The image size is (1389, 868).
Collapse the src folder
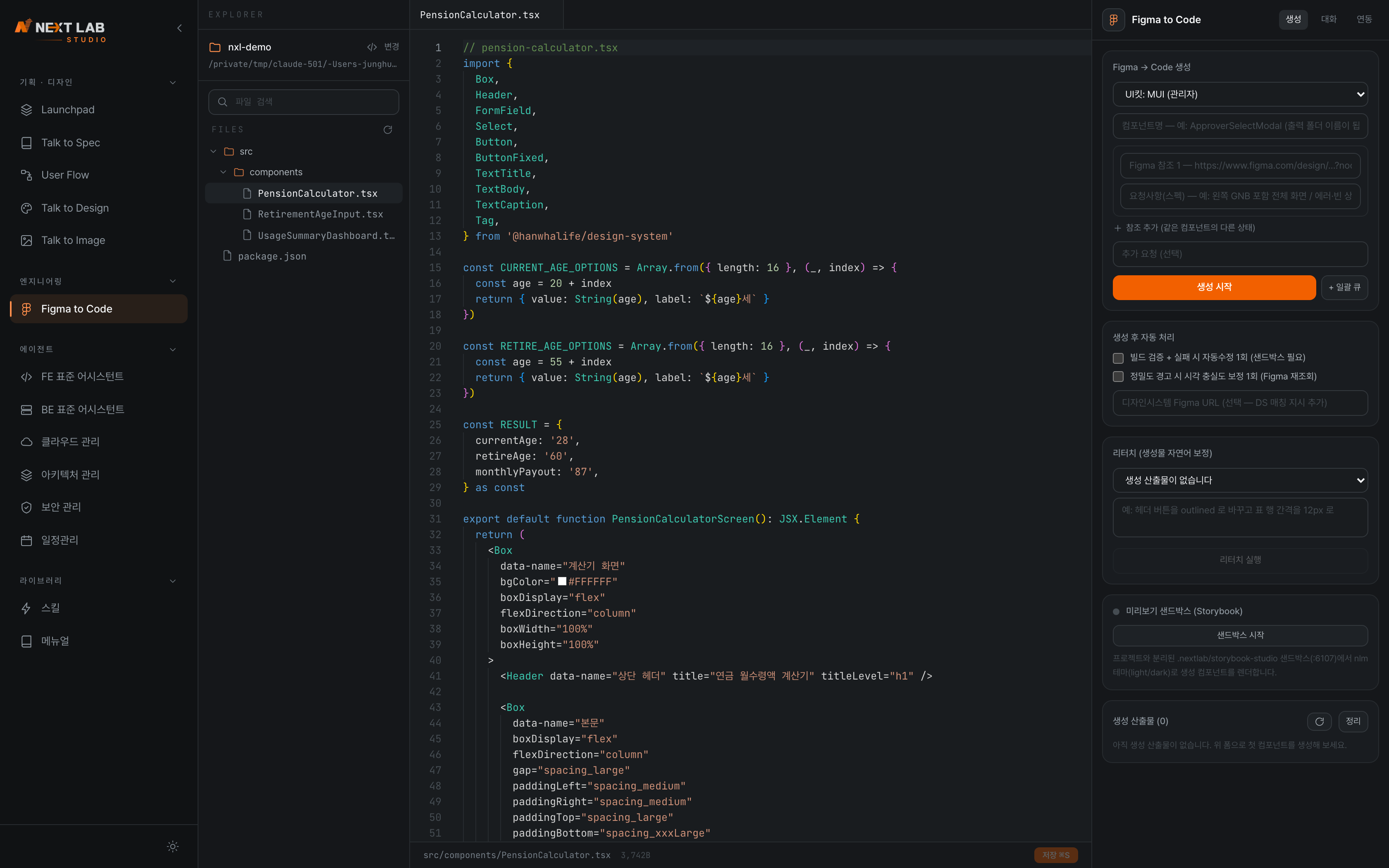[x=213, y=152]
